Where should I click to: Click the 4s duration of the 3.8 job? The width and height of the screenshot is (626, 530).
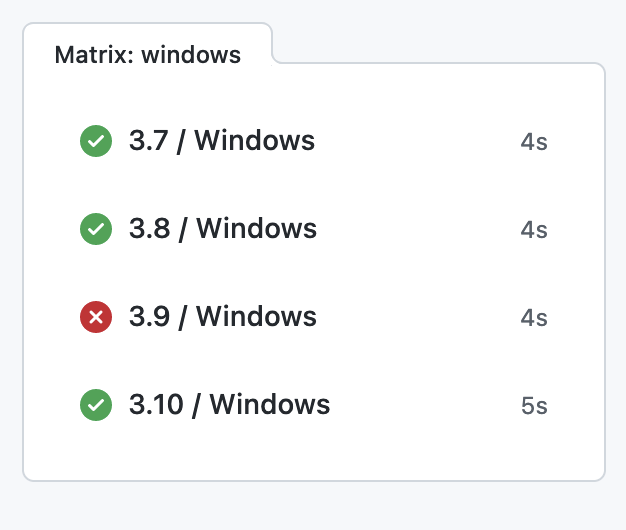coord(534,230)
